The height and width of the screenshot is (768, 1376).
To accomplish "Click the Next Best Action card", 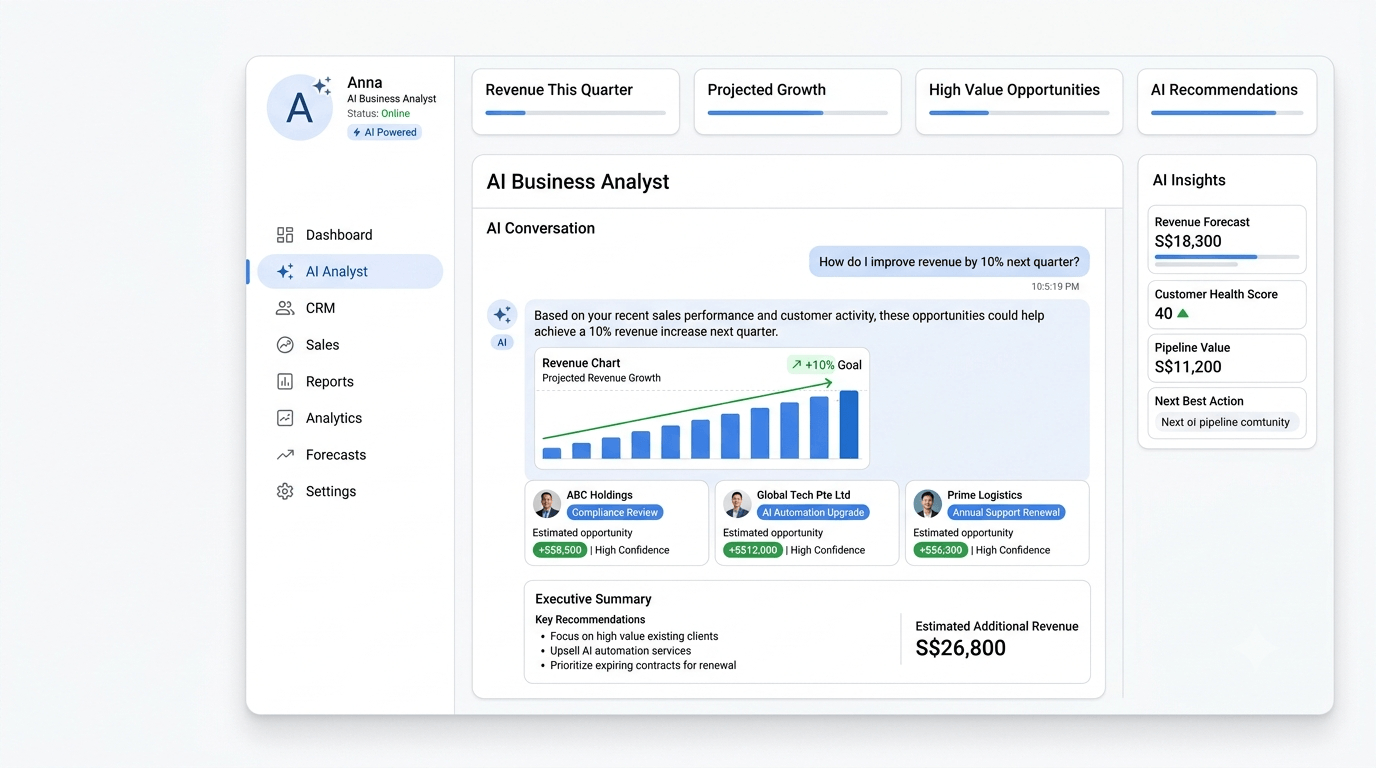I will point(1227,412).
